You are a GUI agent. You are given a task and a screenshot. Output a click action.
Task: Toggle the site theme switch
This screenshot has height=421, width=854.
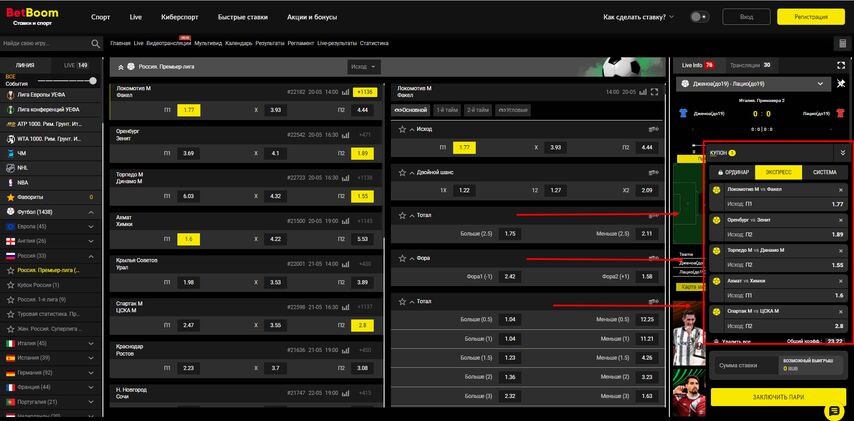coord(699,17)
